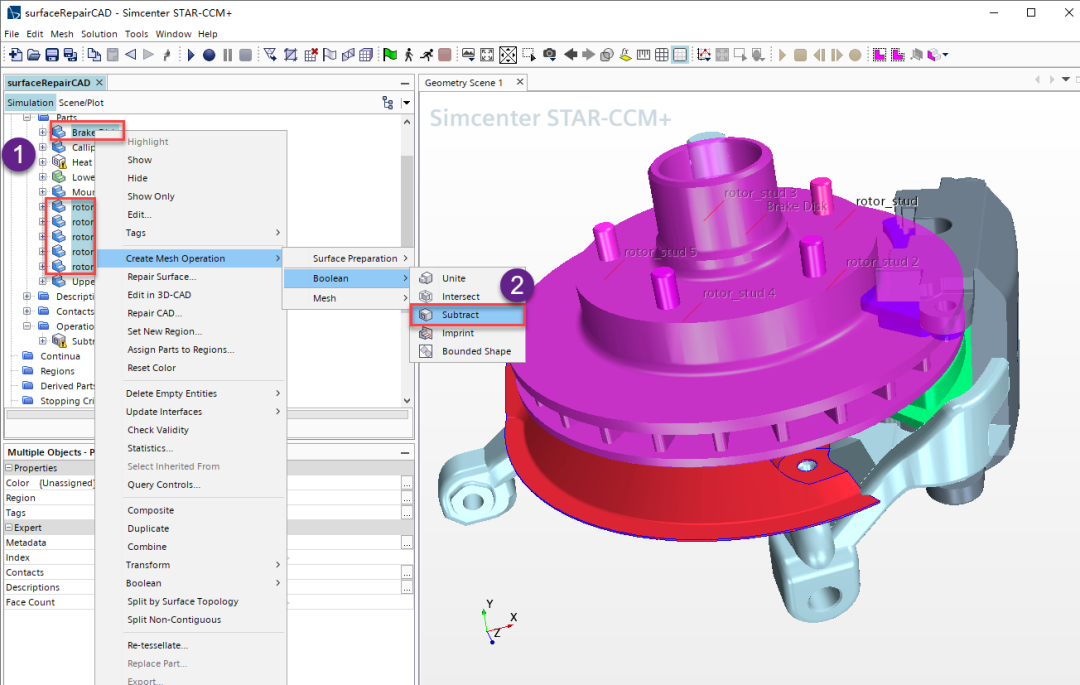Select Bounded Shape menu entry
This screenshot has width=1080, height=685.
pyautogui.click(x=468, y=351)
